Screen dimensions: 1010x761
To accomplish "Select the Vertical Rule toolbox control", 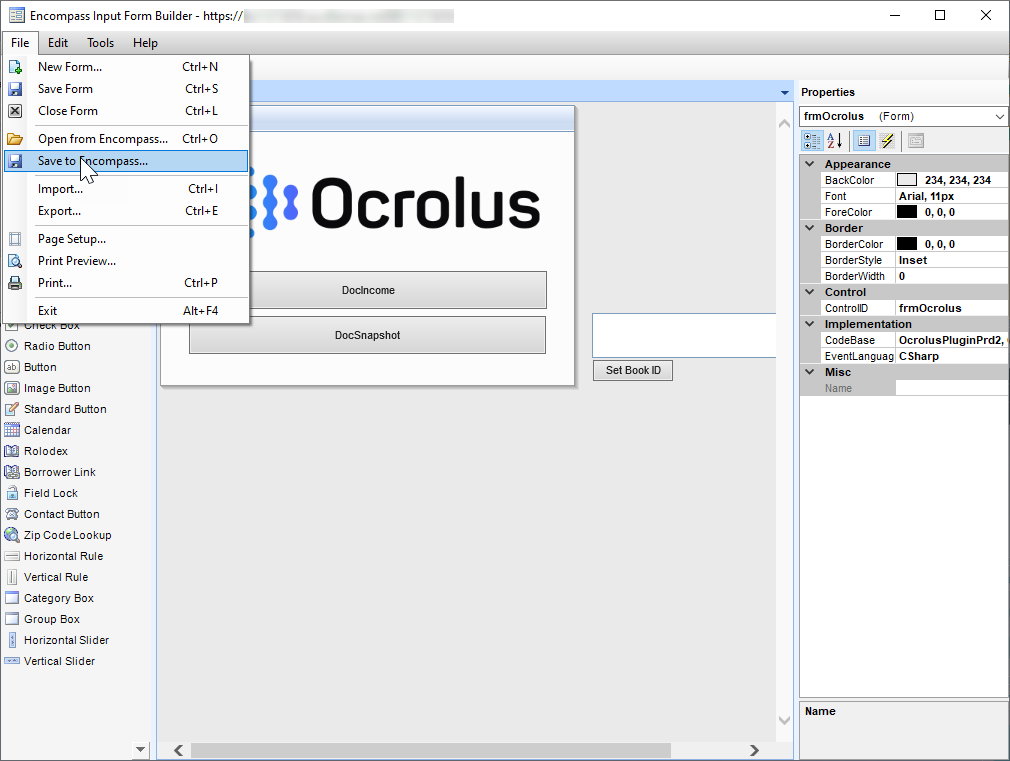I will pyautogui.click(x=46, y=577).
